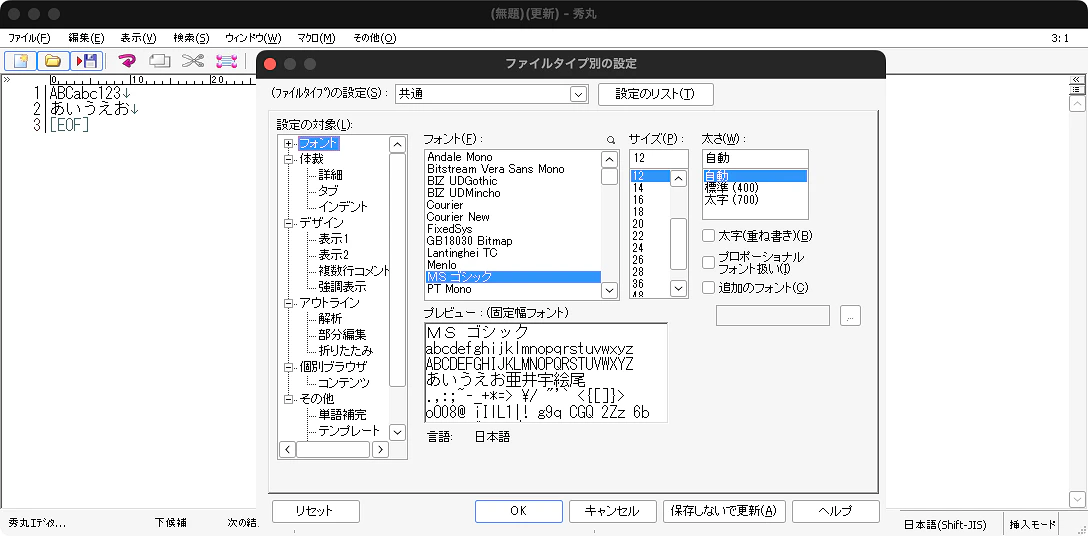The image size is (1088, 536).
Task: Collapse the デザイン tree node
Action: 289,223
